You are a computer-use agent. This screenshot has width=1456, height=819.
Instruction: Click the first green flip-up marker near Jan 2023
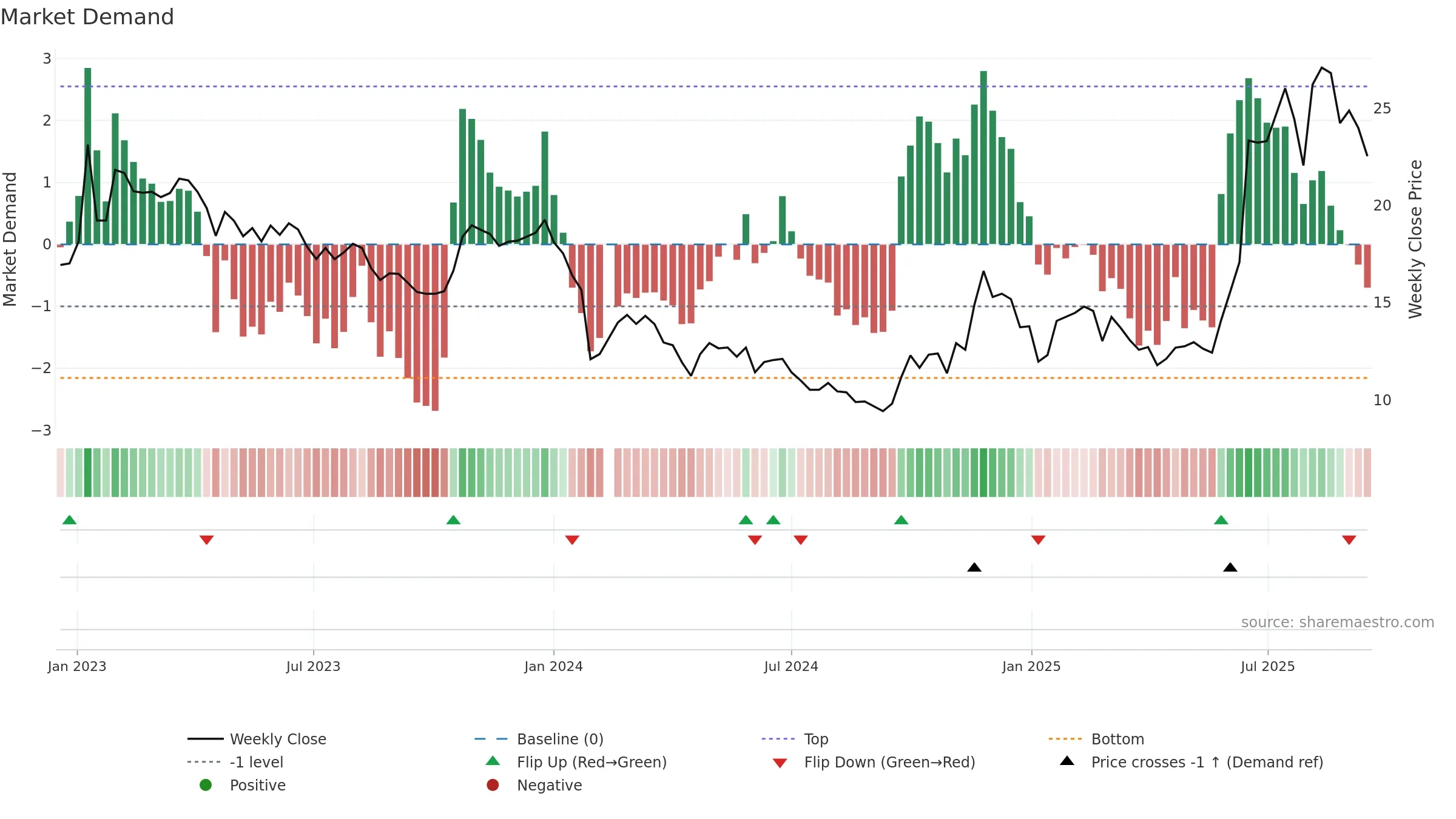[70, 520]
